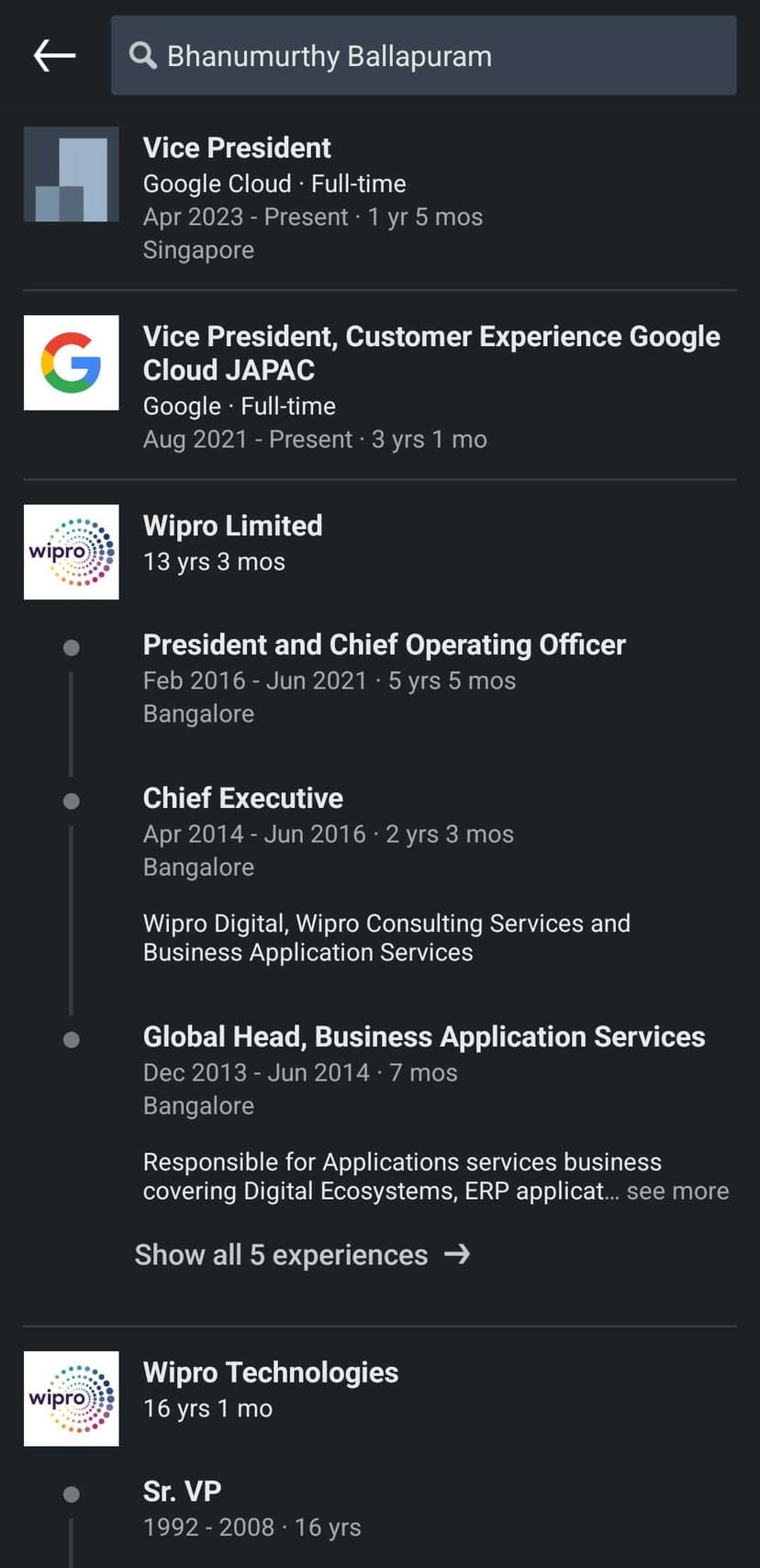
Task: Open the Wipro Technologies company heading
Action: coord(270,1372)
